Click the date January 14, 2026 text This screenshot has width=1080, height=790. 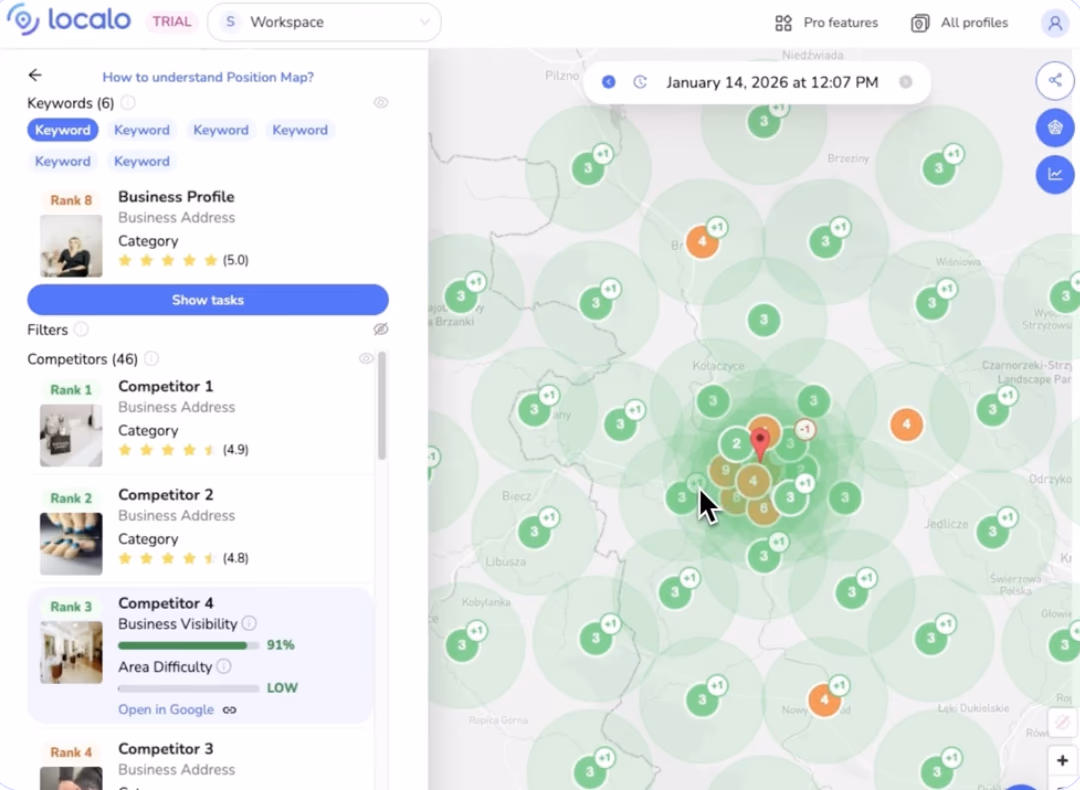772,83
